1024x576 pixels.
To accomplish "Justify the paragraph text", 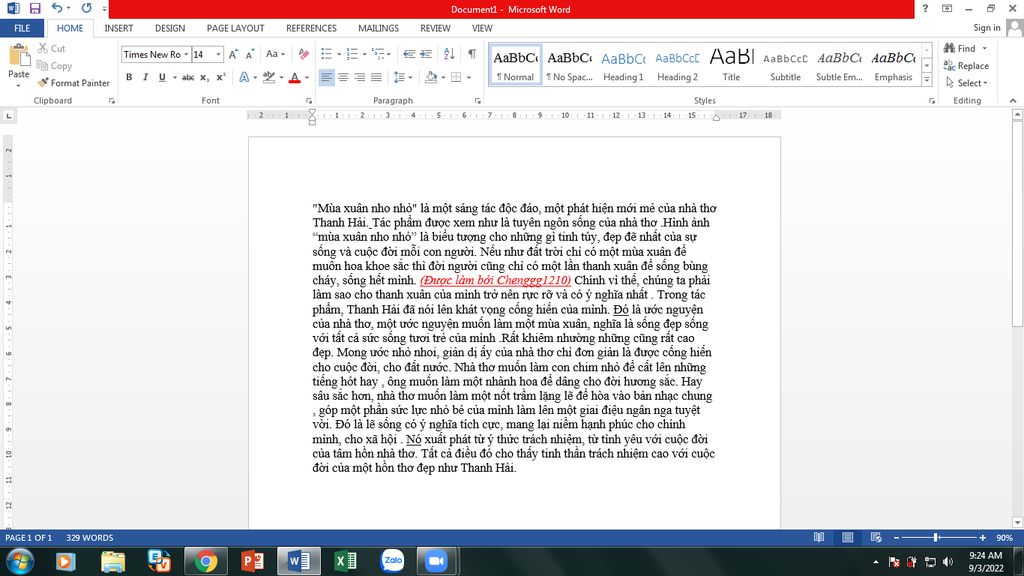I will click(376, 77).
